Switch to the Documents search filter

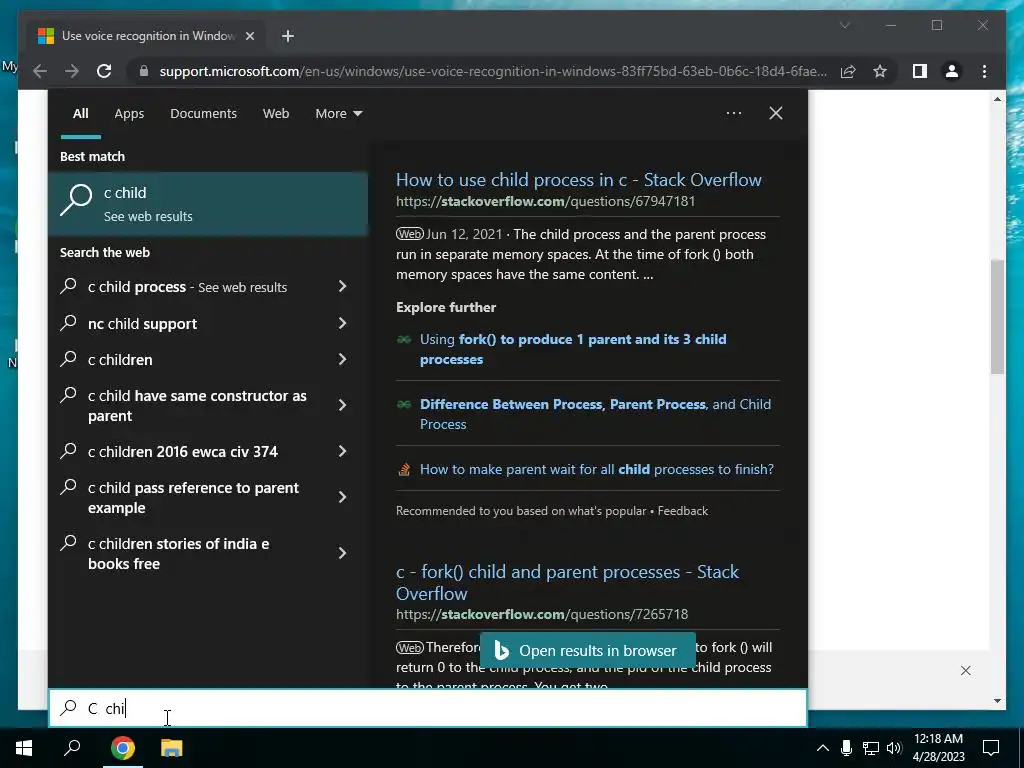(203, 114)
